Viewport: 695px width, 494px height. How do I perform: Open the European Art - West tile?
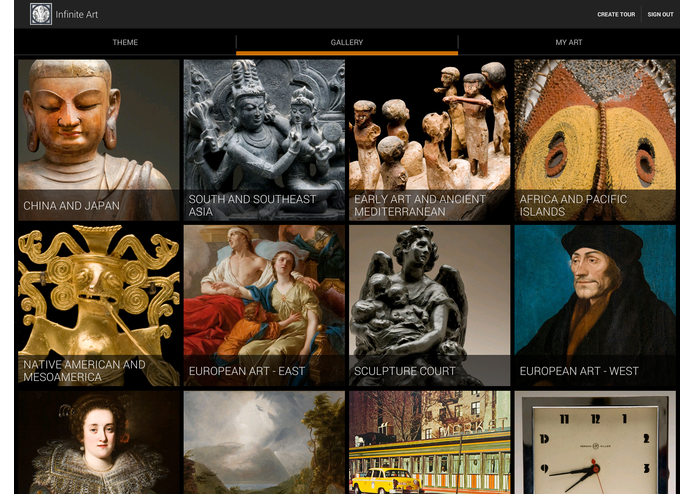point(595,305)
